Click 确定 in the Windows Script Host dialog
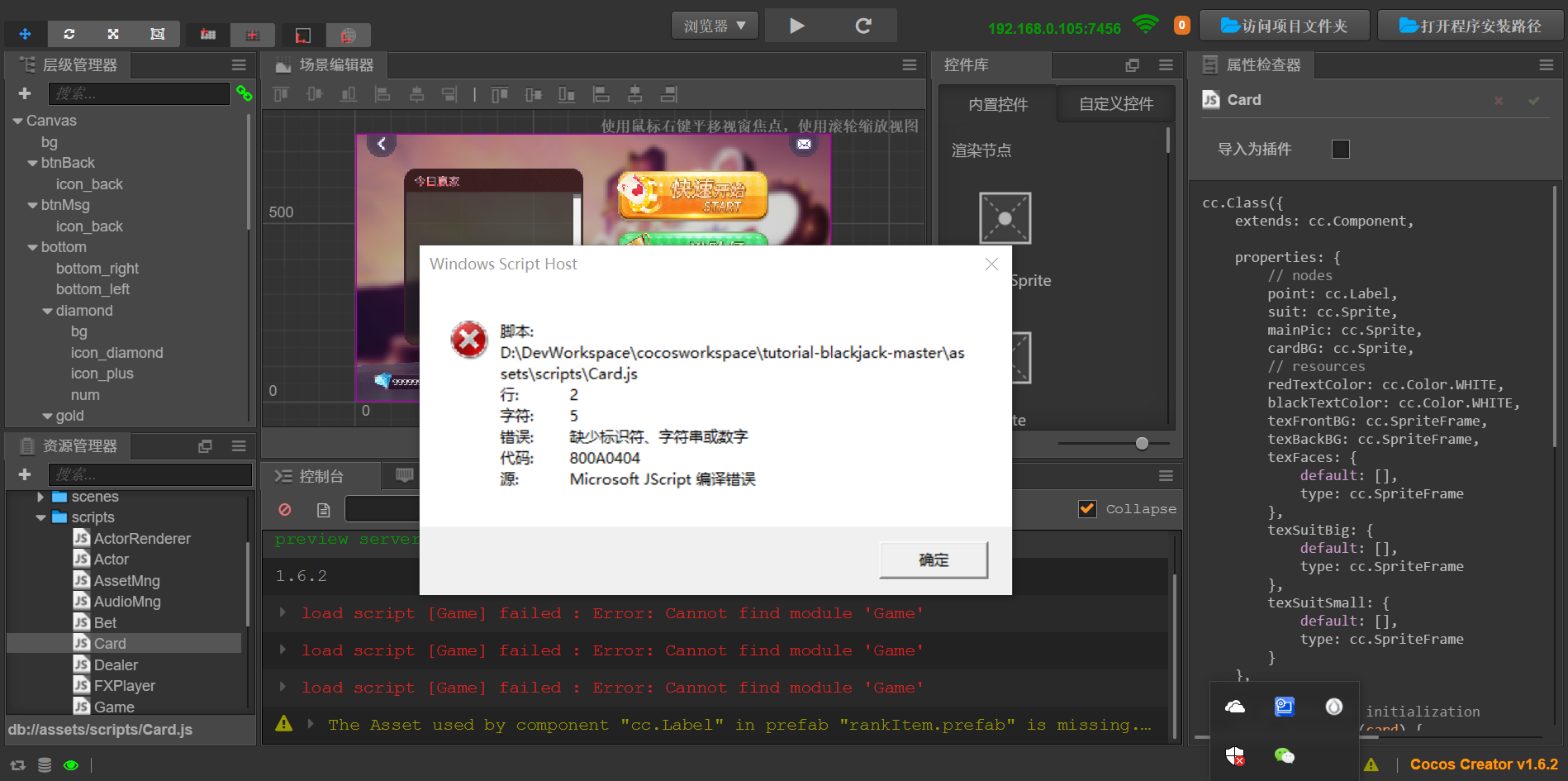 934,560
